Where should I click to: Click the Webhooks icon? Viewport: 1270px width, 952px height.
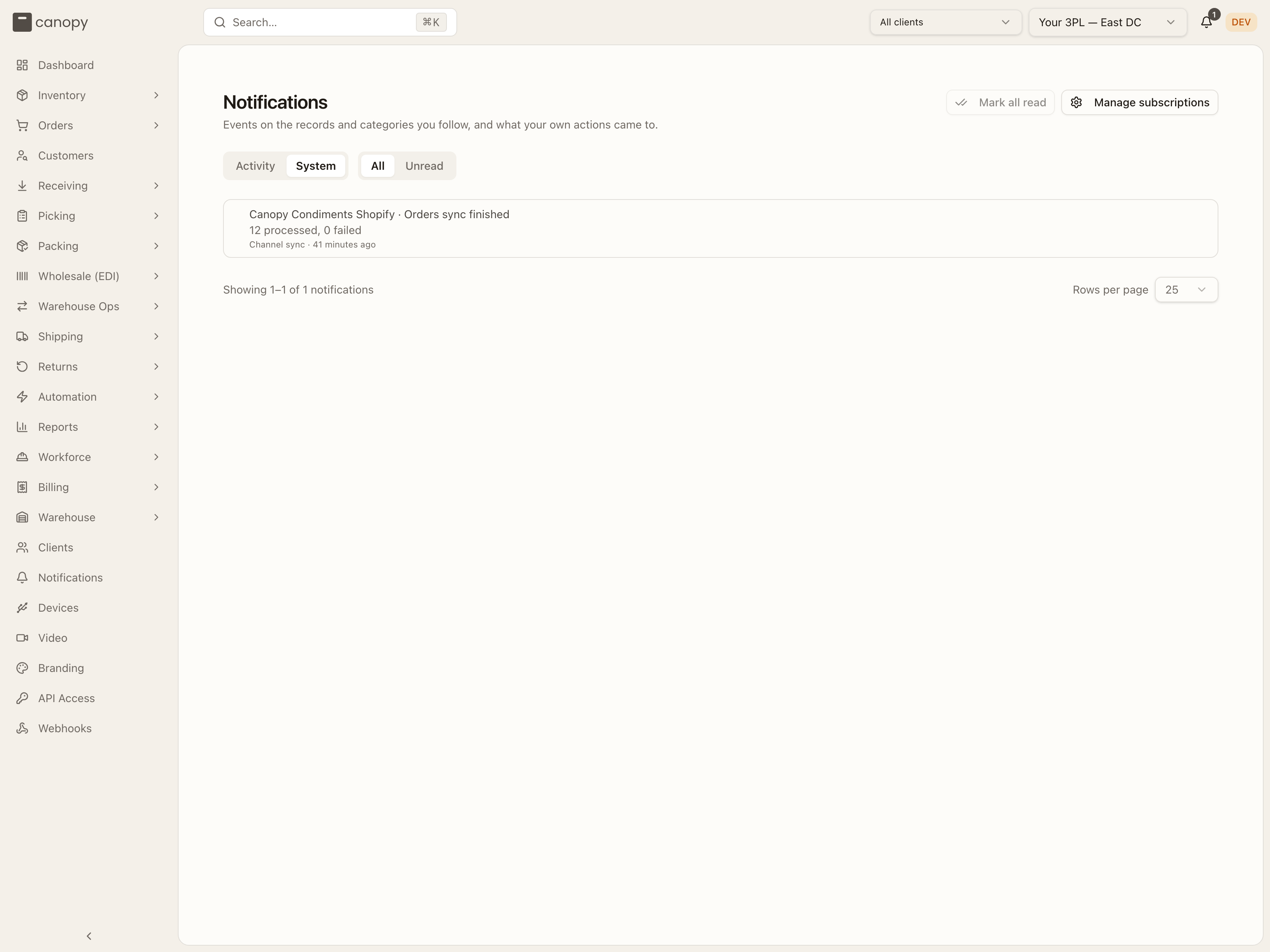(x=22, y=728)
